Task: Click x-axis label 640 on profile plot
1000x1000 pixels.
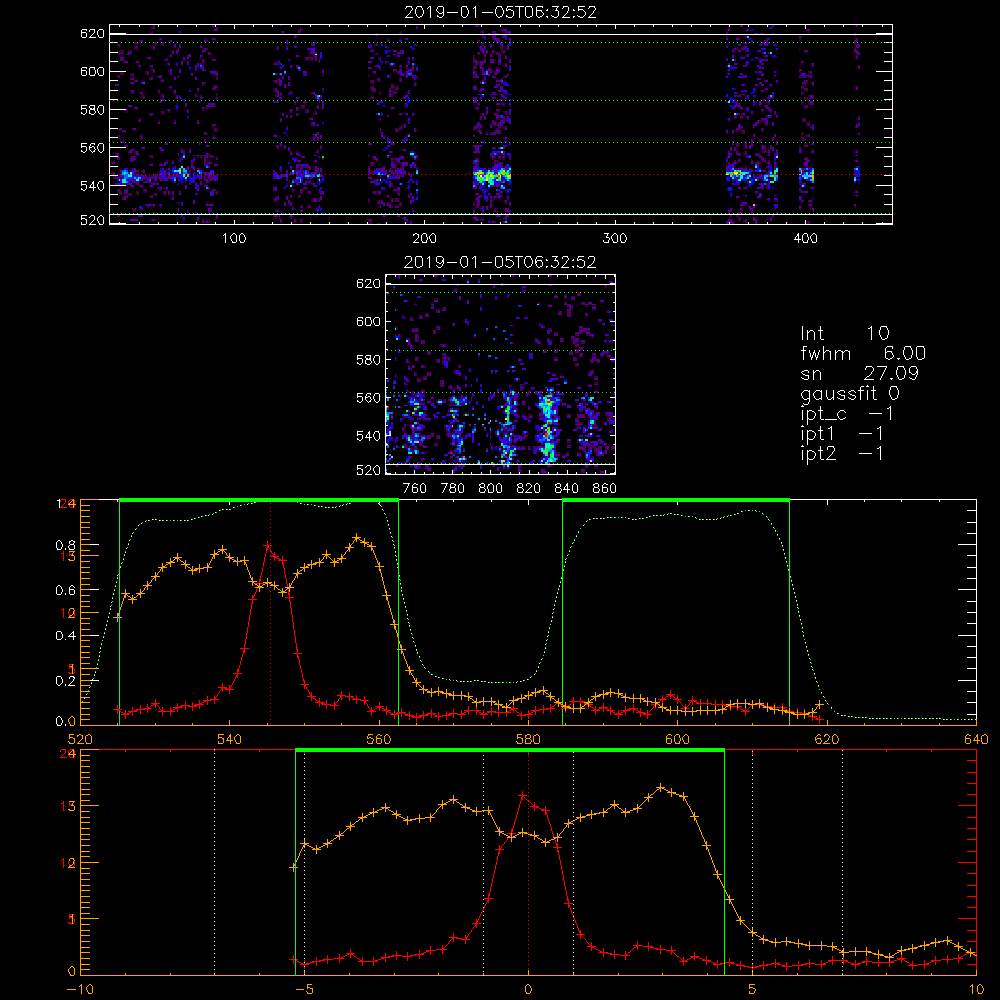Action: pos(976,739)
